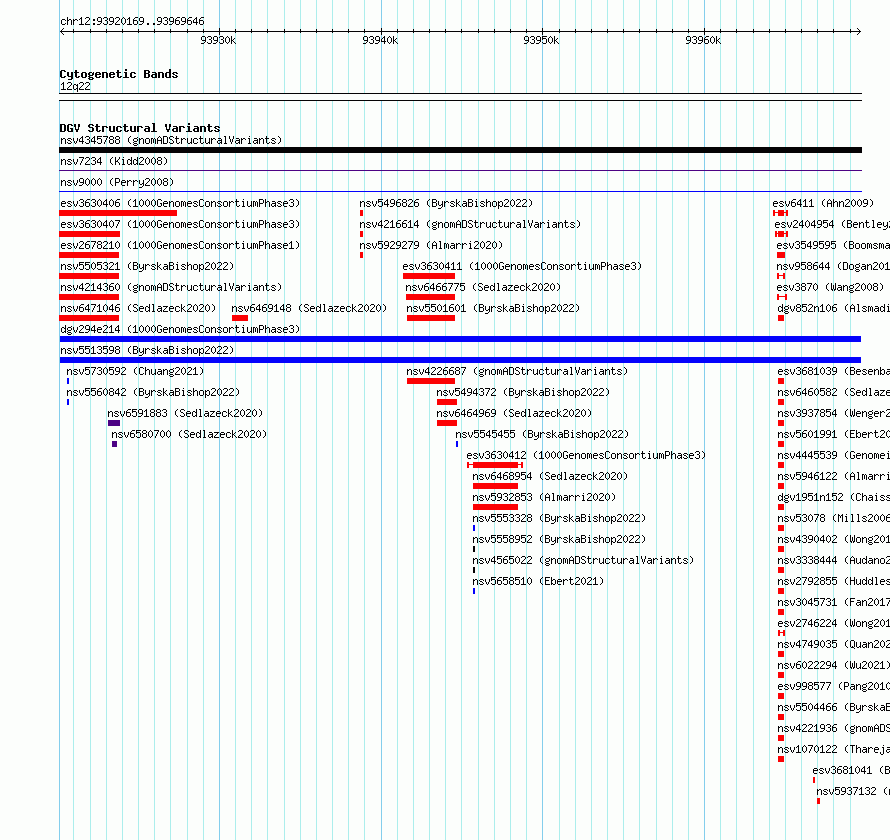Click the esv3630412 red bar with whiskers
The height and width of the screenshot is (840, 890).
495,465
